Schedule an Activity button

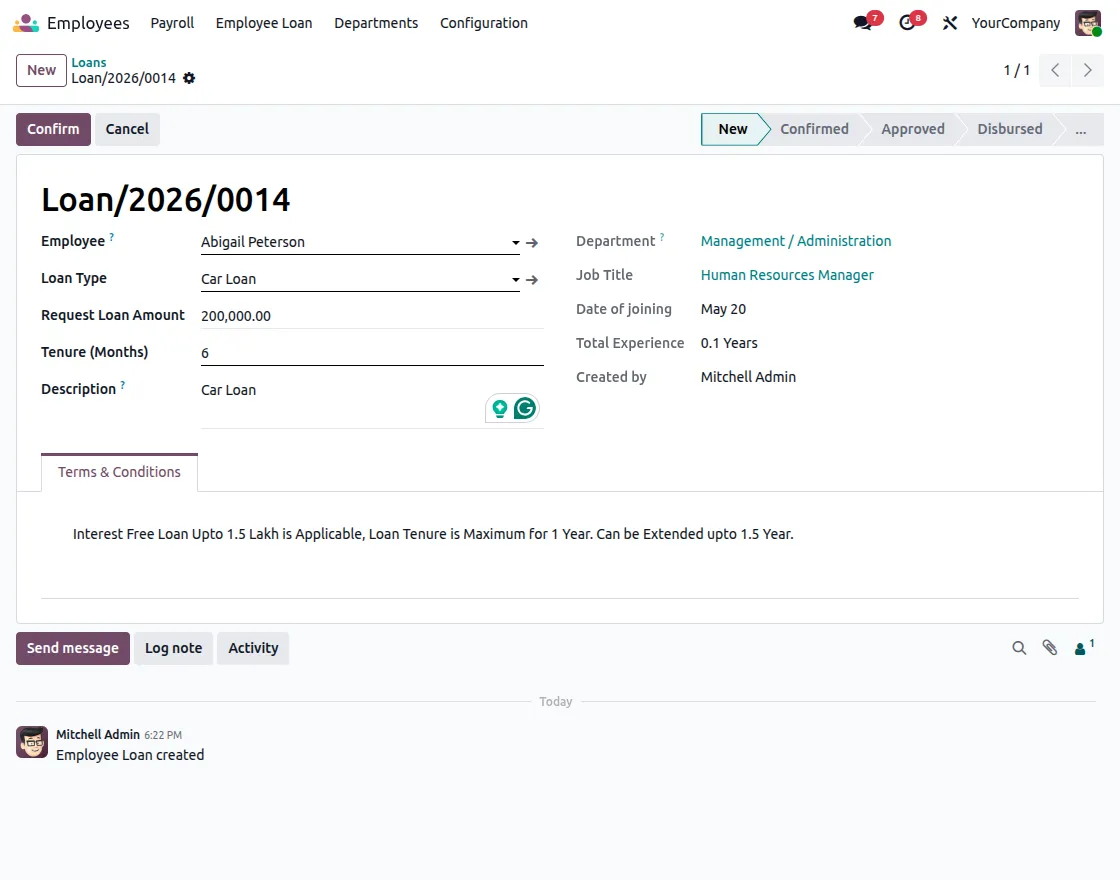click(x=253, y=648)
